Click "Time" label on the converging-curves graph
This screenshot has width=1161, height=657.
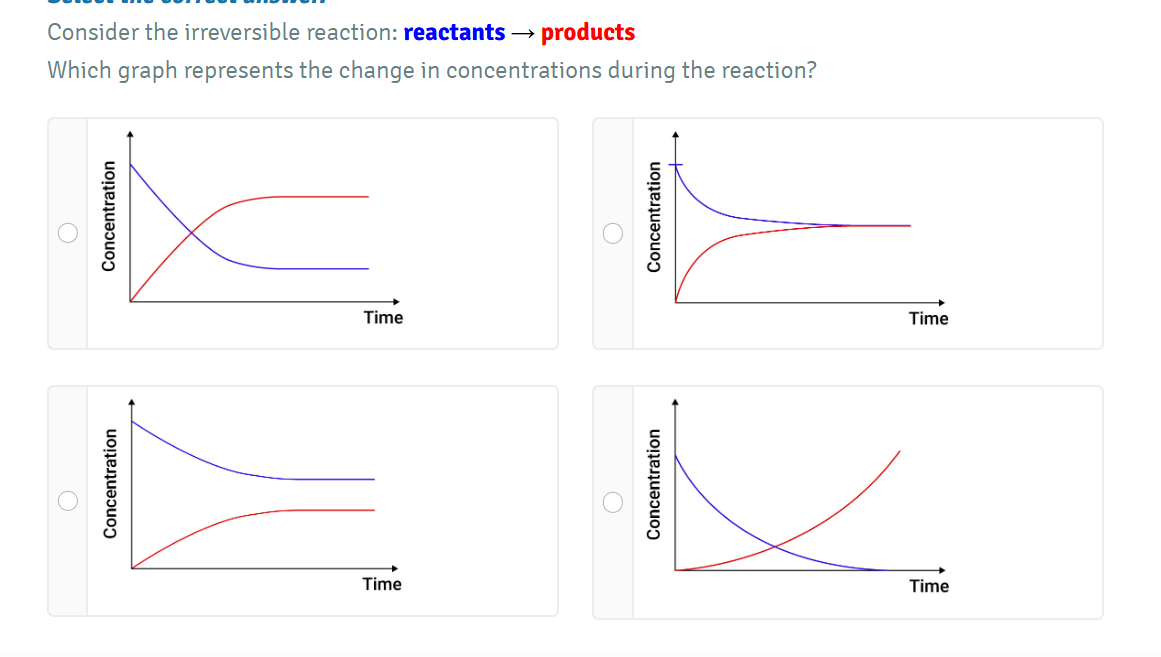click(928, 318)
